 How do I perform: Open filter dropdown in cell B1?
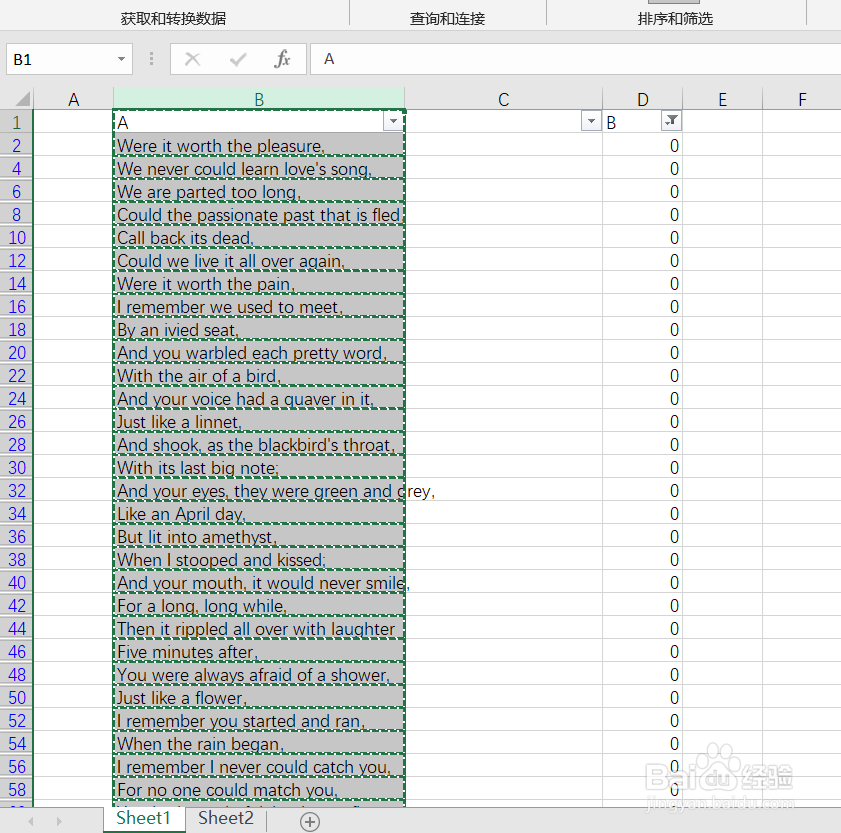(393, 121)
